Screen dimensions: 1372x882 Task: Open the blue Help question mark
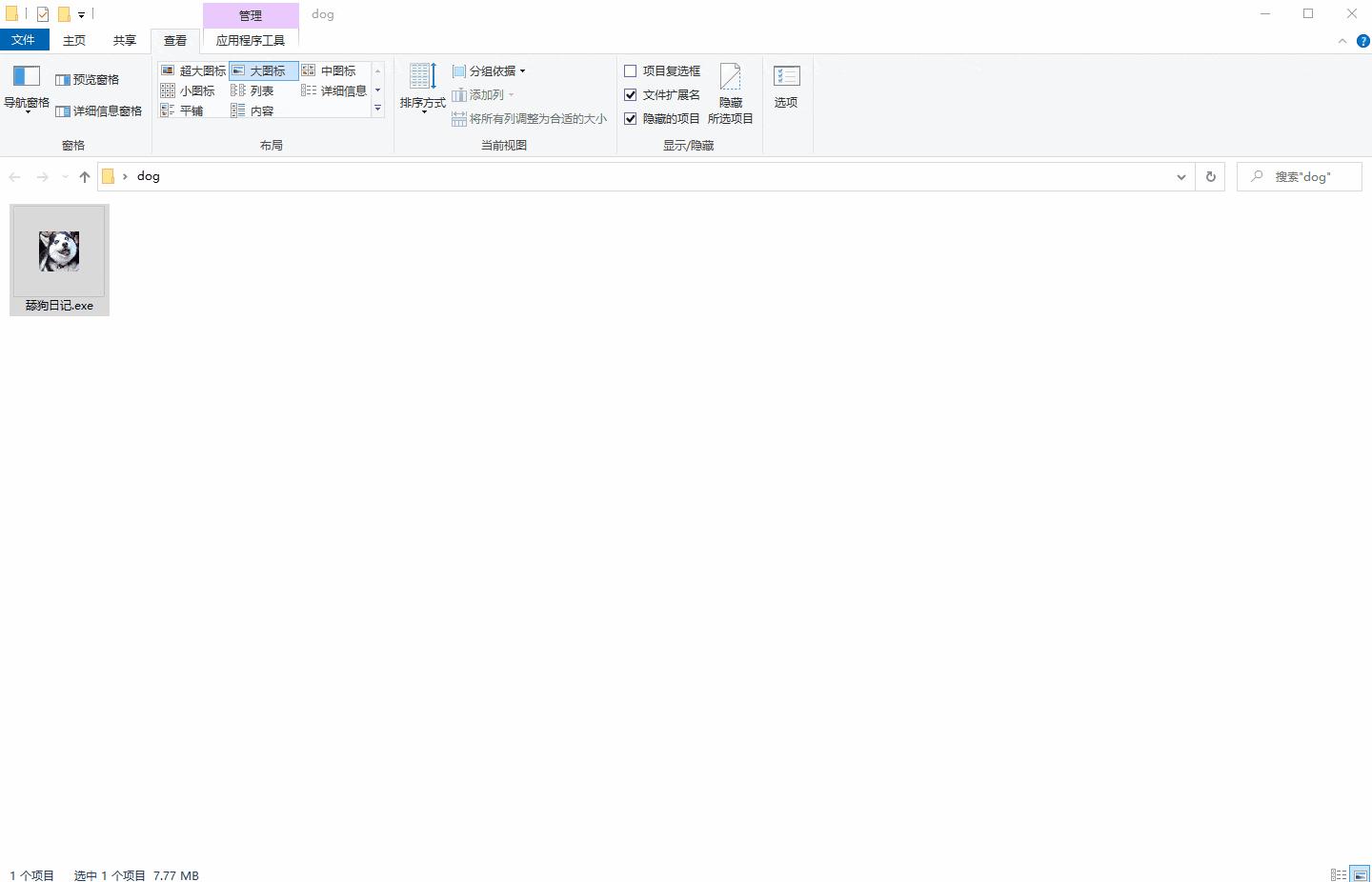click(x=1363, y=41)
